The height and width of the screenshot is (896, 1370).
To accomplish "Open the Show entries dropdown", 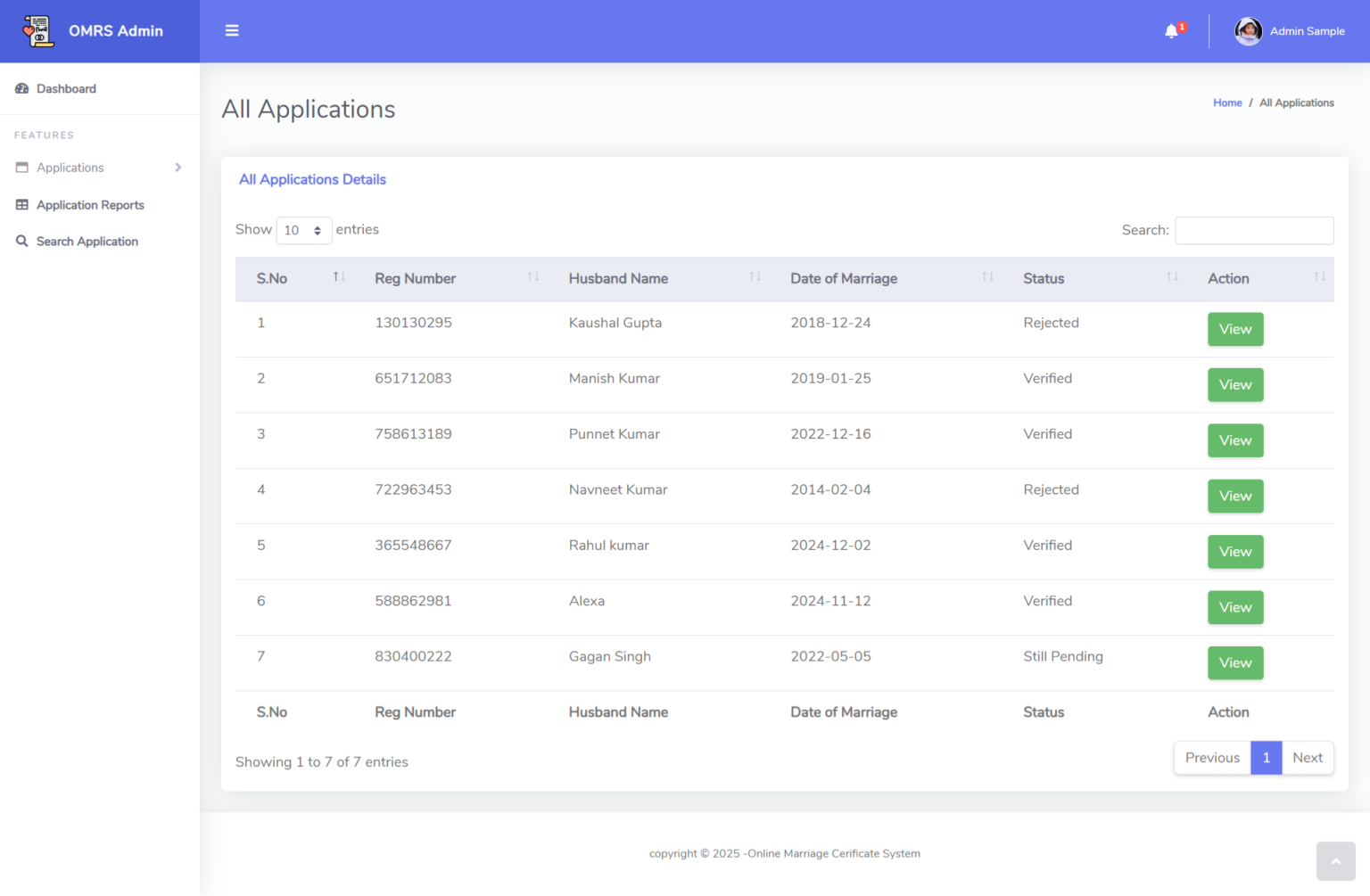I will [x=304, y=230].
